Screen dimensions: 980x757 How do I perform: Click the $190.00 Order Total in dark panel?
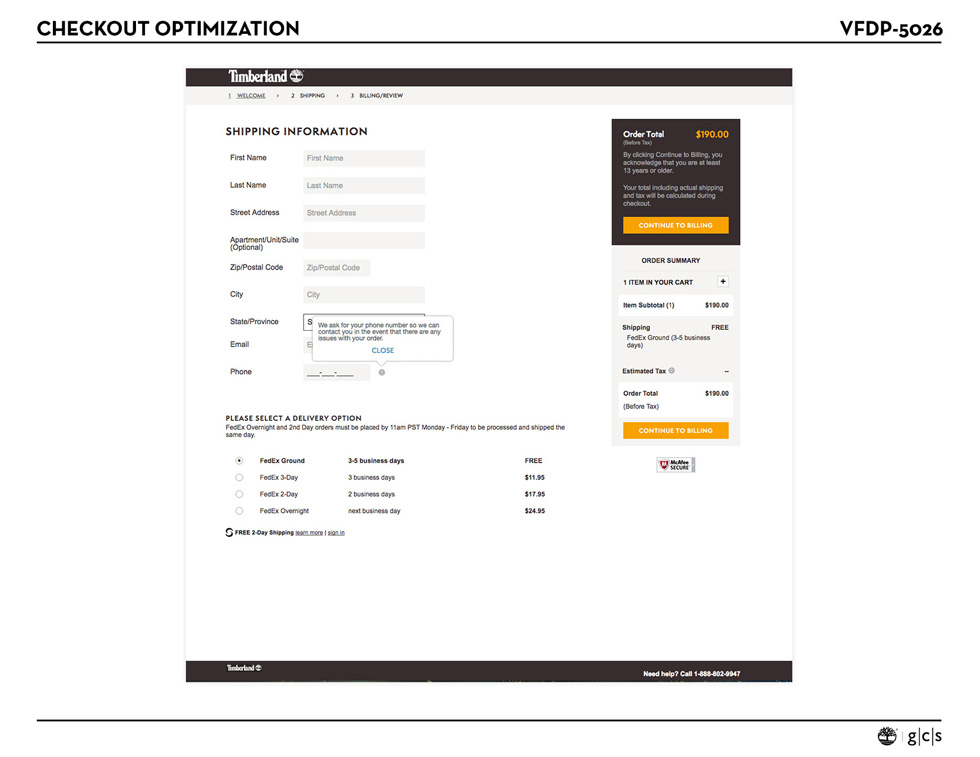click(x=712, y=134)
